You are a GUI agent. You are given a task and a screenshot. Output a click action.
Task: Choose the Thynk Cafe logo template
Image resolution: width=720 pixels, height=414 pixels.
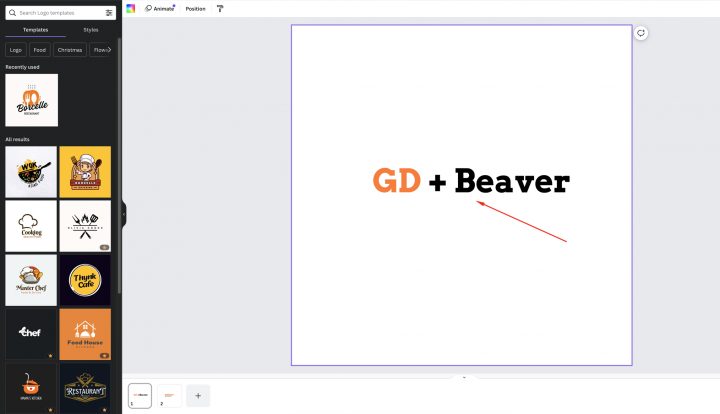85,279
